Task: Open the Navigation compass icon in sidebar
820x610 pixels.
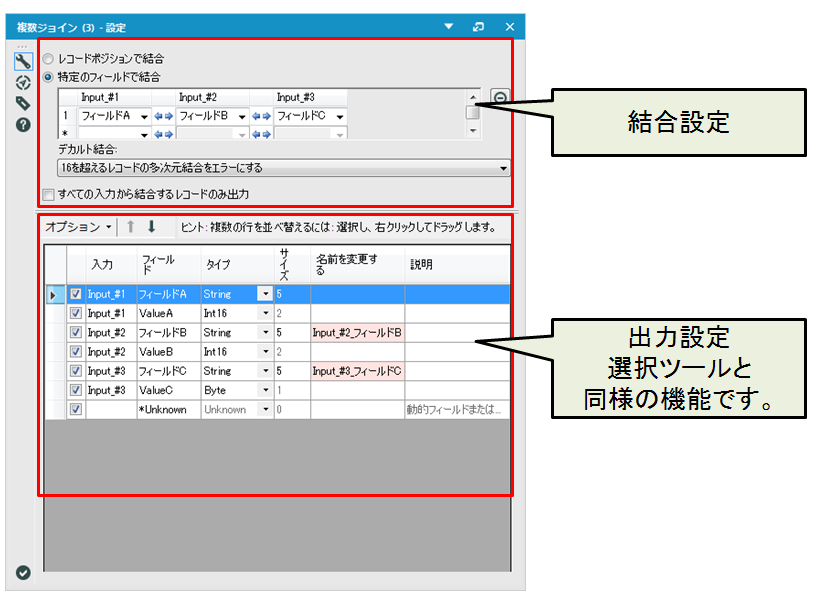Action: click(23, 82)
